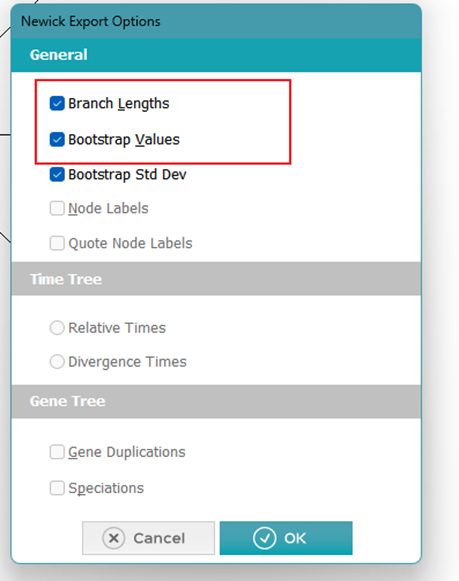Enable the Speciations checkbox
Screen dimensions: 459x581
(57, 488)
